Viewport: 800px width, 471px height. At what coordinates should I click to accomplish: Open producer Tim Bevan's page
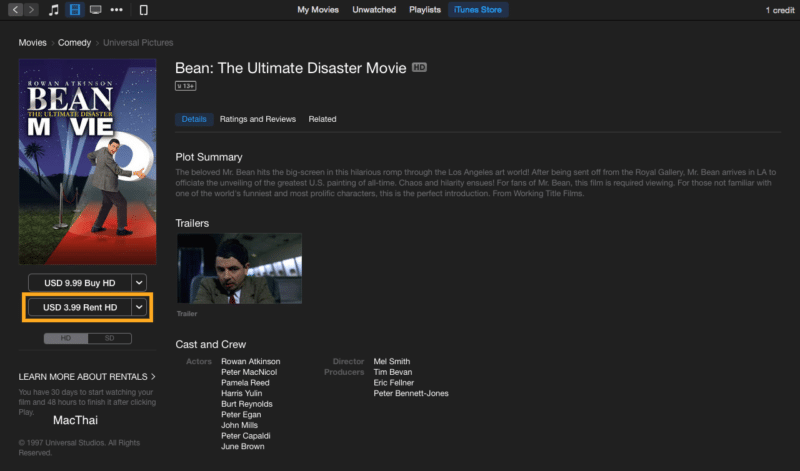[x=393, y=372]
